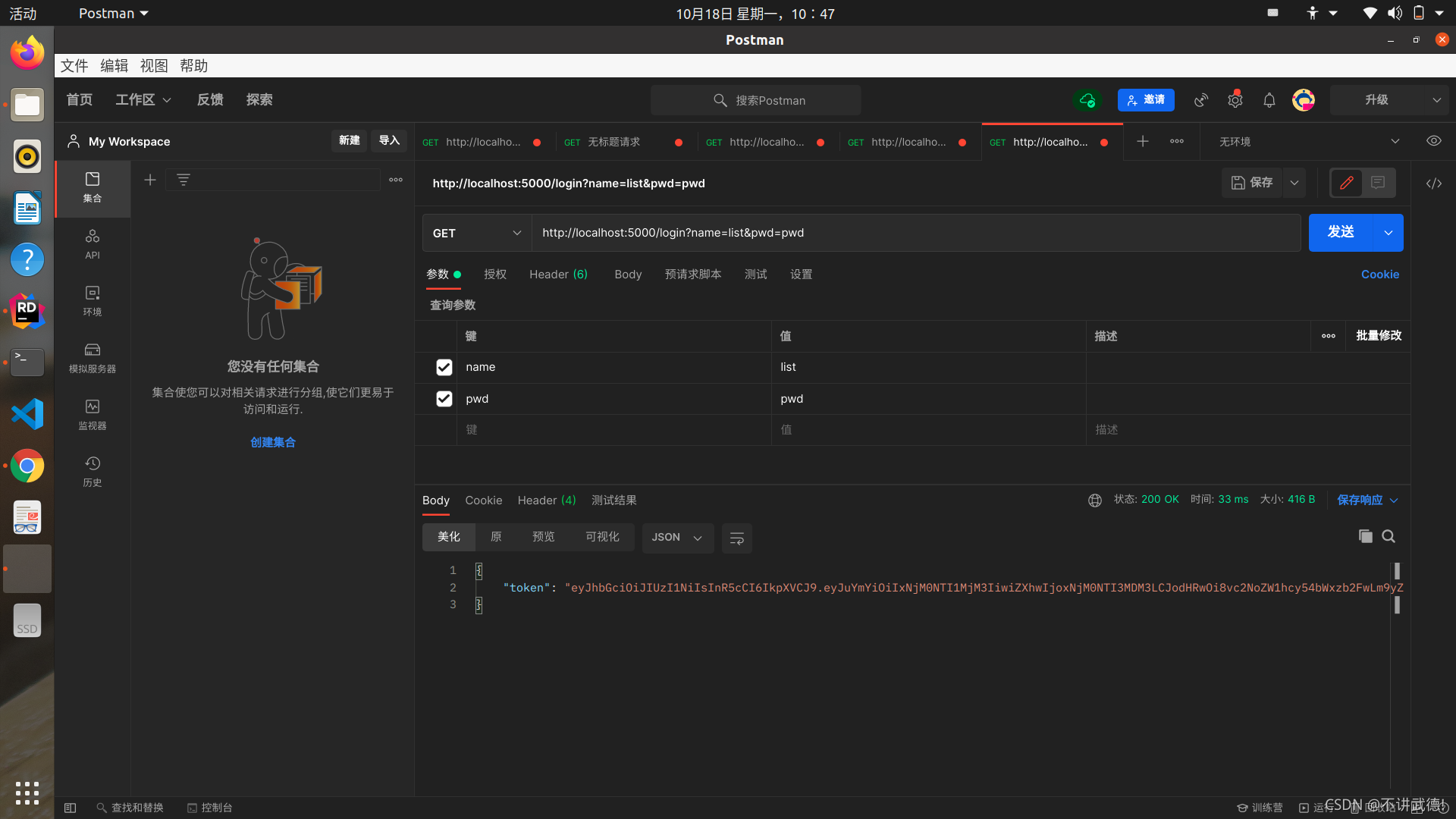
Task: Switch to the response Cookie tab
Action: pyautogui.click(x=484, y=500)
